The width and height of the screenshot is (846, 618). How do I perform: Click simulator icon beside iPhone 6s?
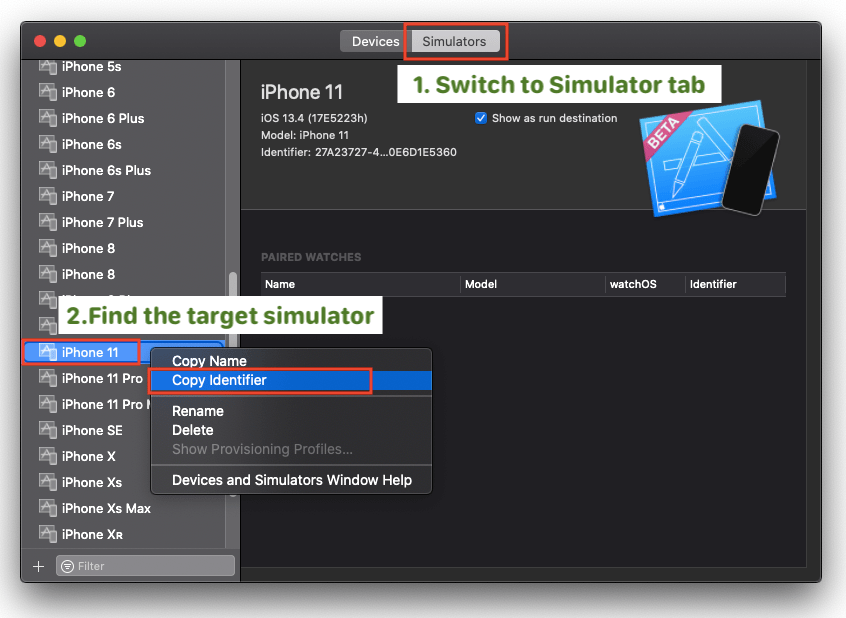pos(48,144)
